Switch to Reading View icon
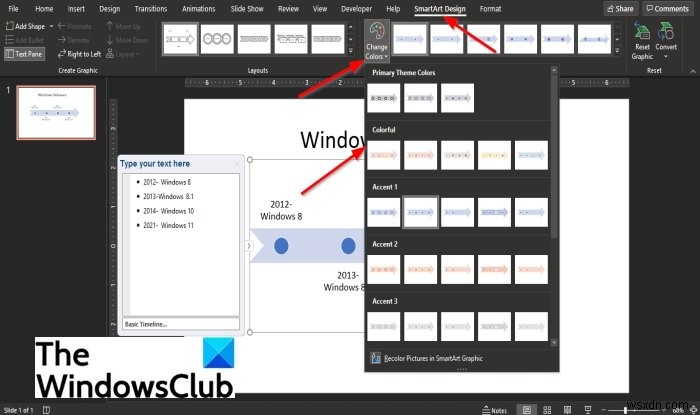This screenshot has height=415, width=700. [567, 410]
